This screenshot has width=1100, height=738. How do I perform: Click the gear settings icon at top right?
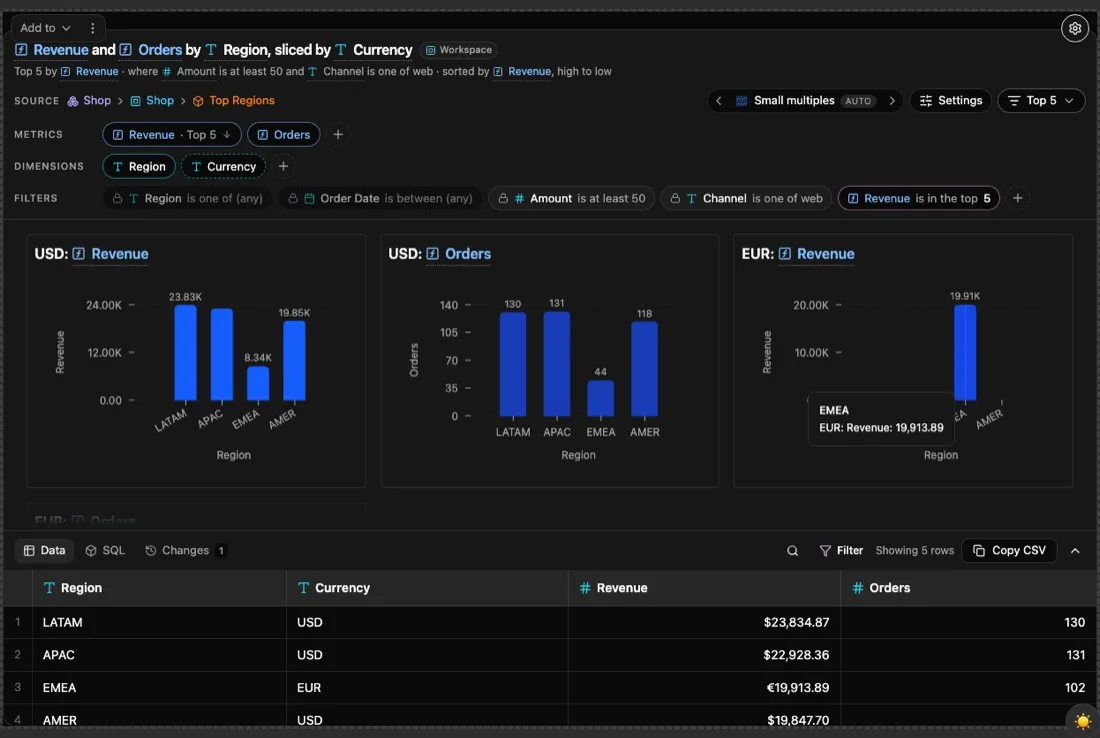(x=1074, y=29)
